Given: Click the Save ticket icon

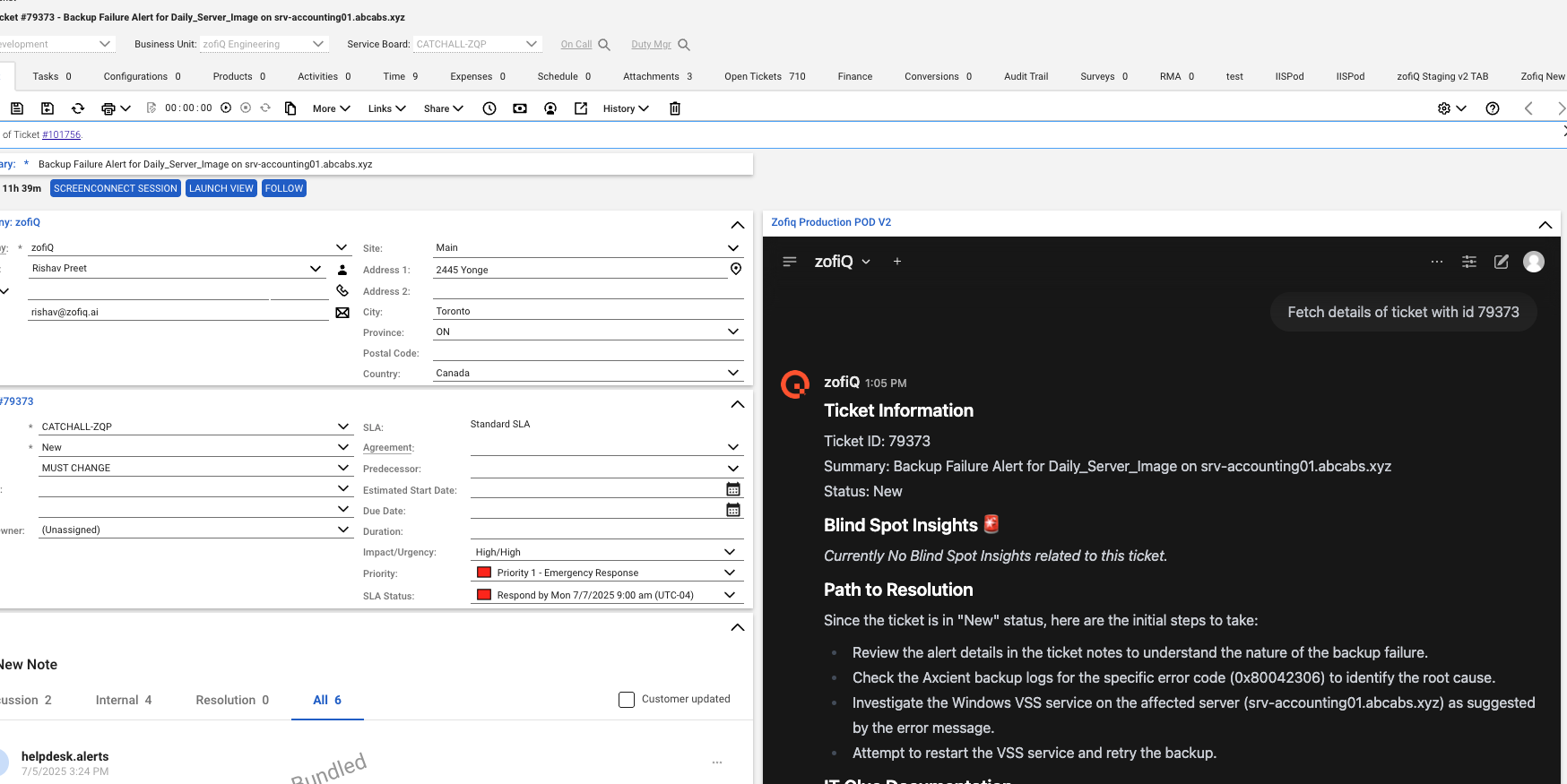Looking at the screenshot, I should pos(17,108).
